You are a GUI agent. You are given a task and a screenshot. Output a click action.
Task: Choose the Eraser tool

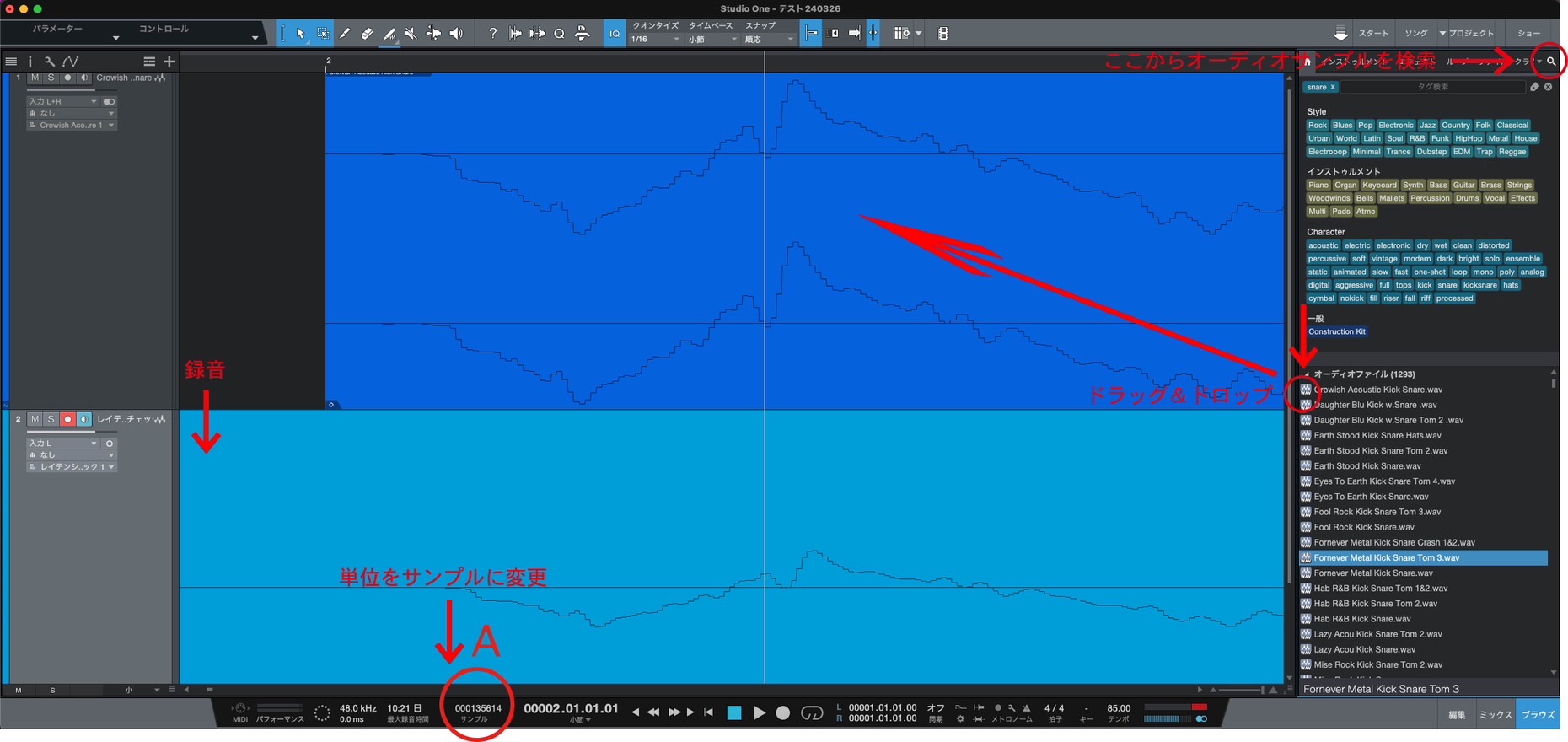367,34
